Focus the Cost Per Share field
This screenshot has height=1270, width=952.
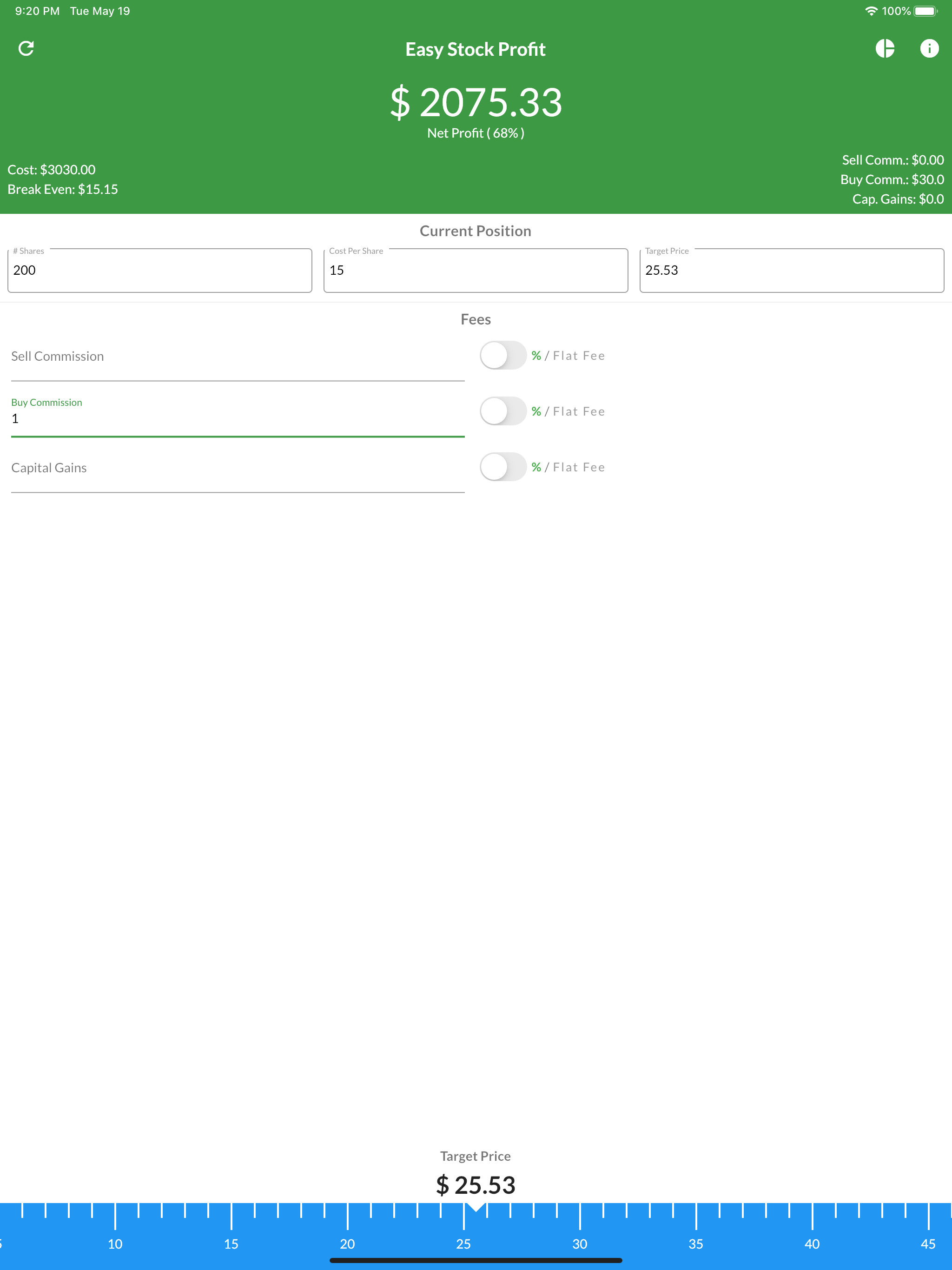[476, 271]
